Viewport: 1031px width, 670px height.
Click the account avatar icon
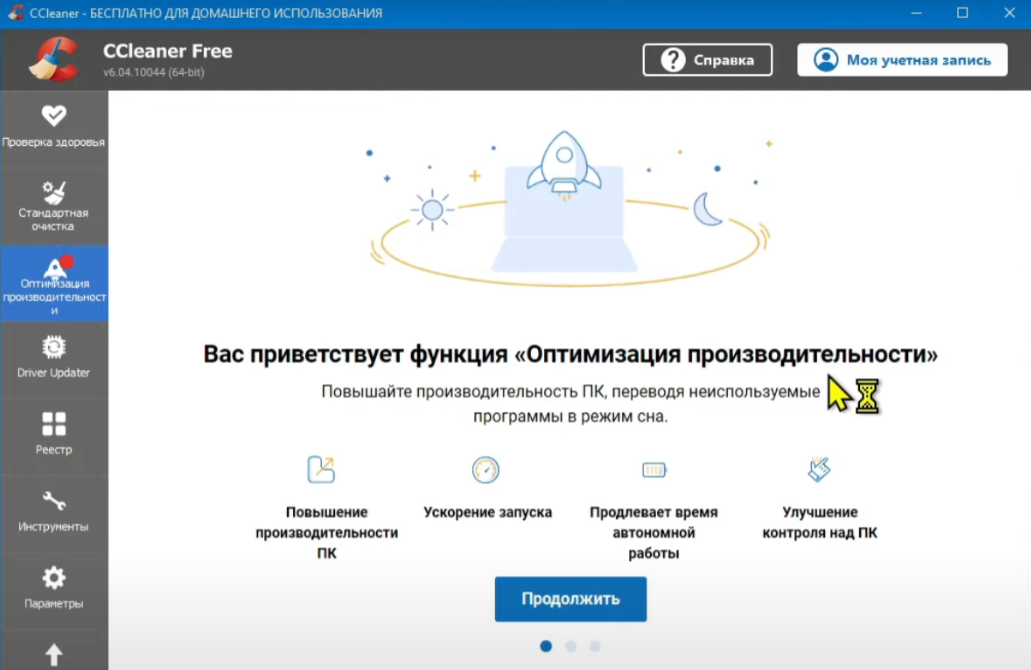[x=826, y=60]
